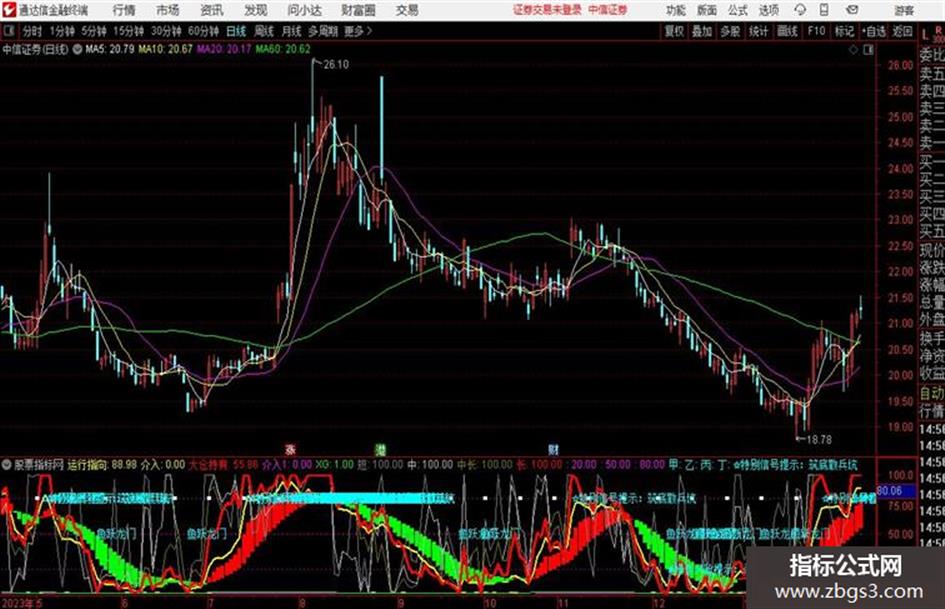Click the 中信证券 broker link
Image resolution: width=945 pixels, height=609 pixels.
[608, 10]
